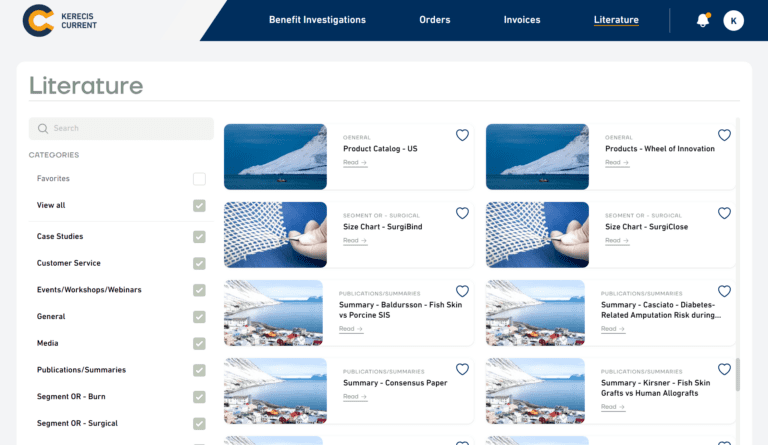Enable the Favorites checkbox
Screen dimensions: 768x445
(x=199, y=179)
